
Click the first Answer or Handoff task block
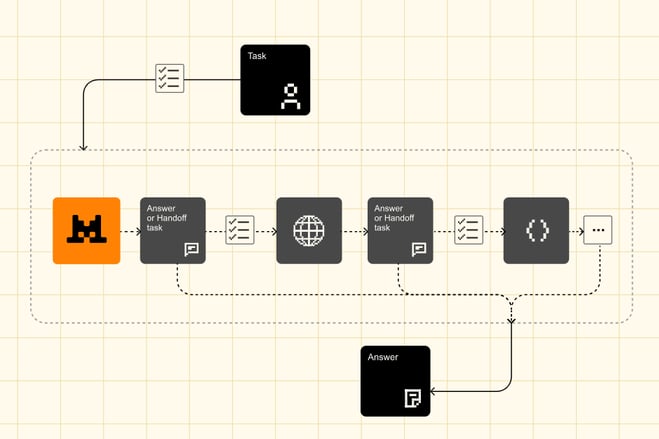173,231
